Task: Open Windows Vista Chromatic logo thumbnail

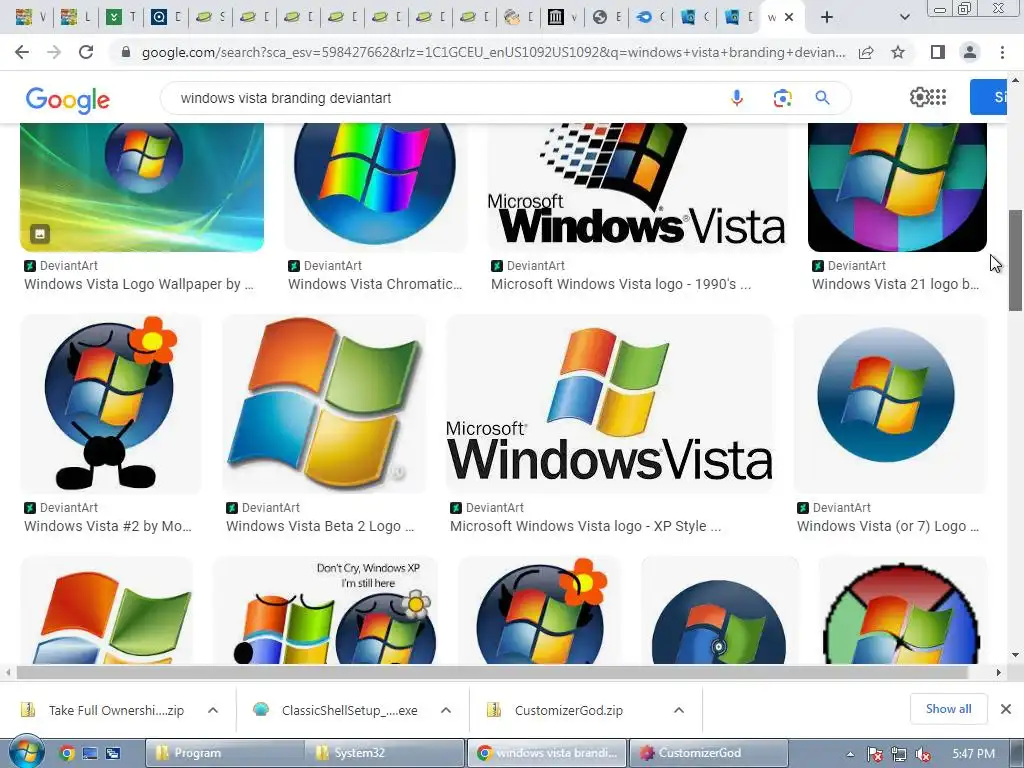Action: point(376,187)
